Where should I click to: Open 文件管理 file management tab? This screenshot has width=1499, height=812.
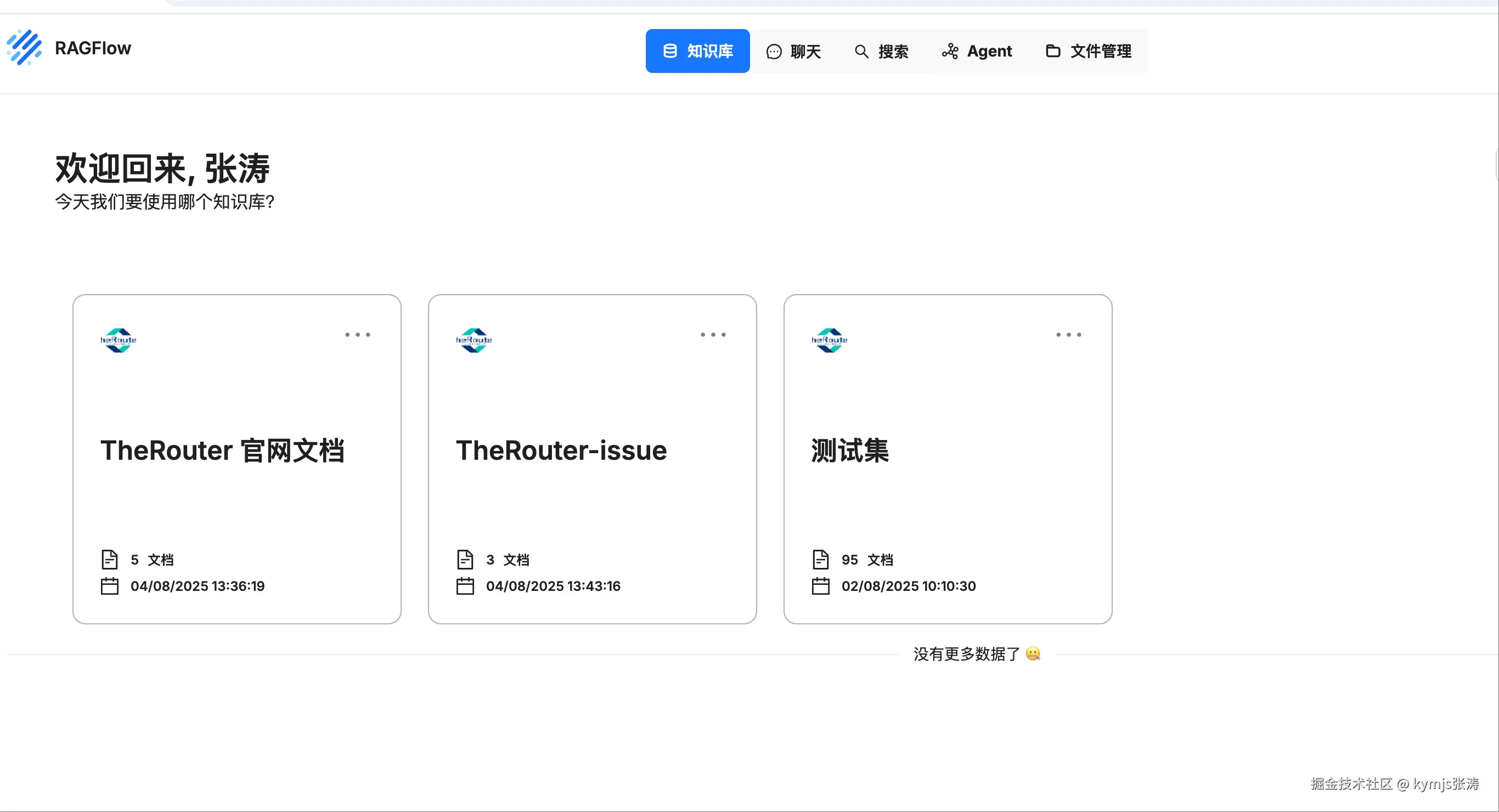pyautogui.click(x=1088, y=51)
